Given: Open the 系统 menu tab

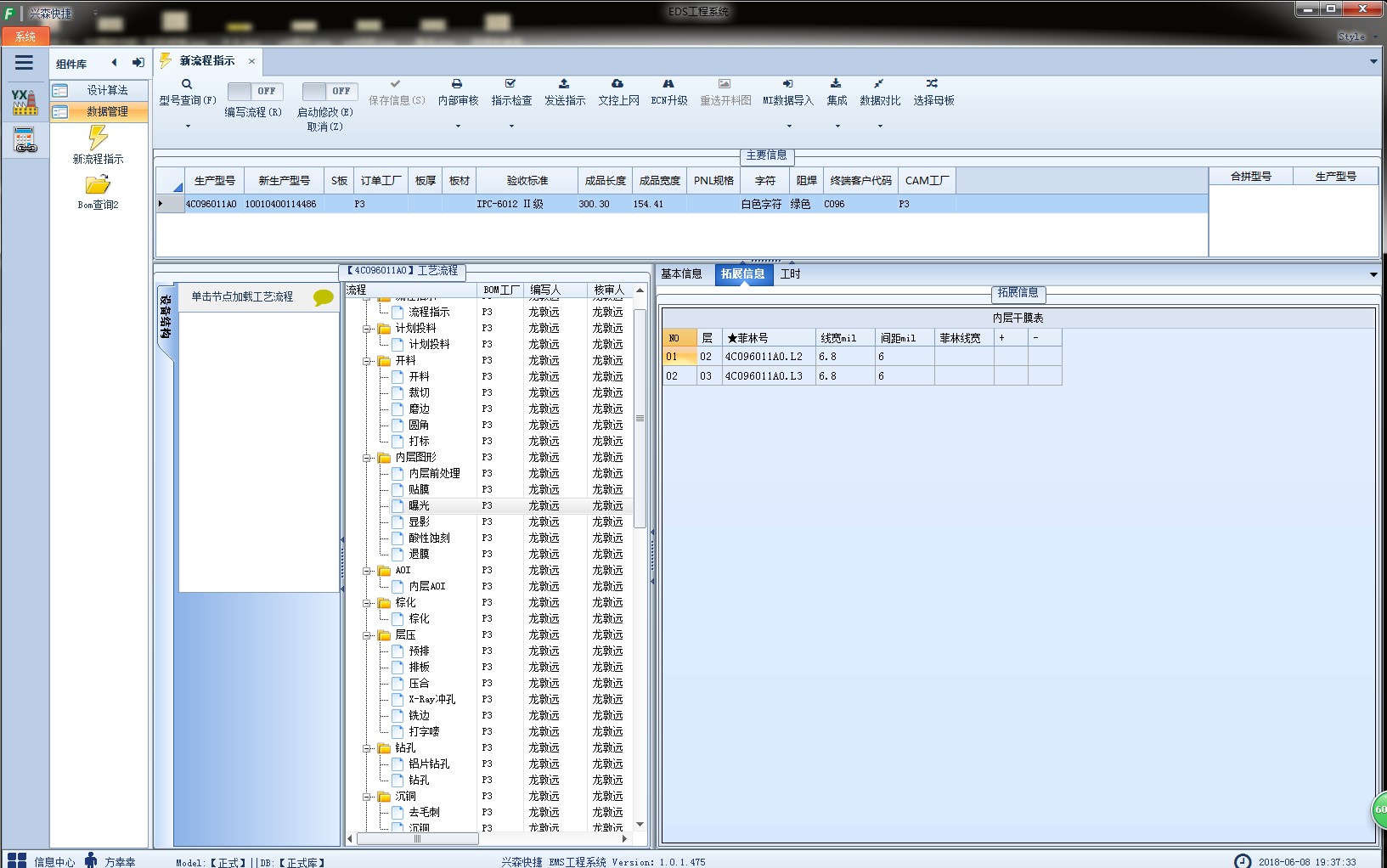Looking at the screenshot, I should [x=25, y=37].
